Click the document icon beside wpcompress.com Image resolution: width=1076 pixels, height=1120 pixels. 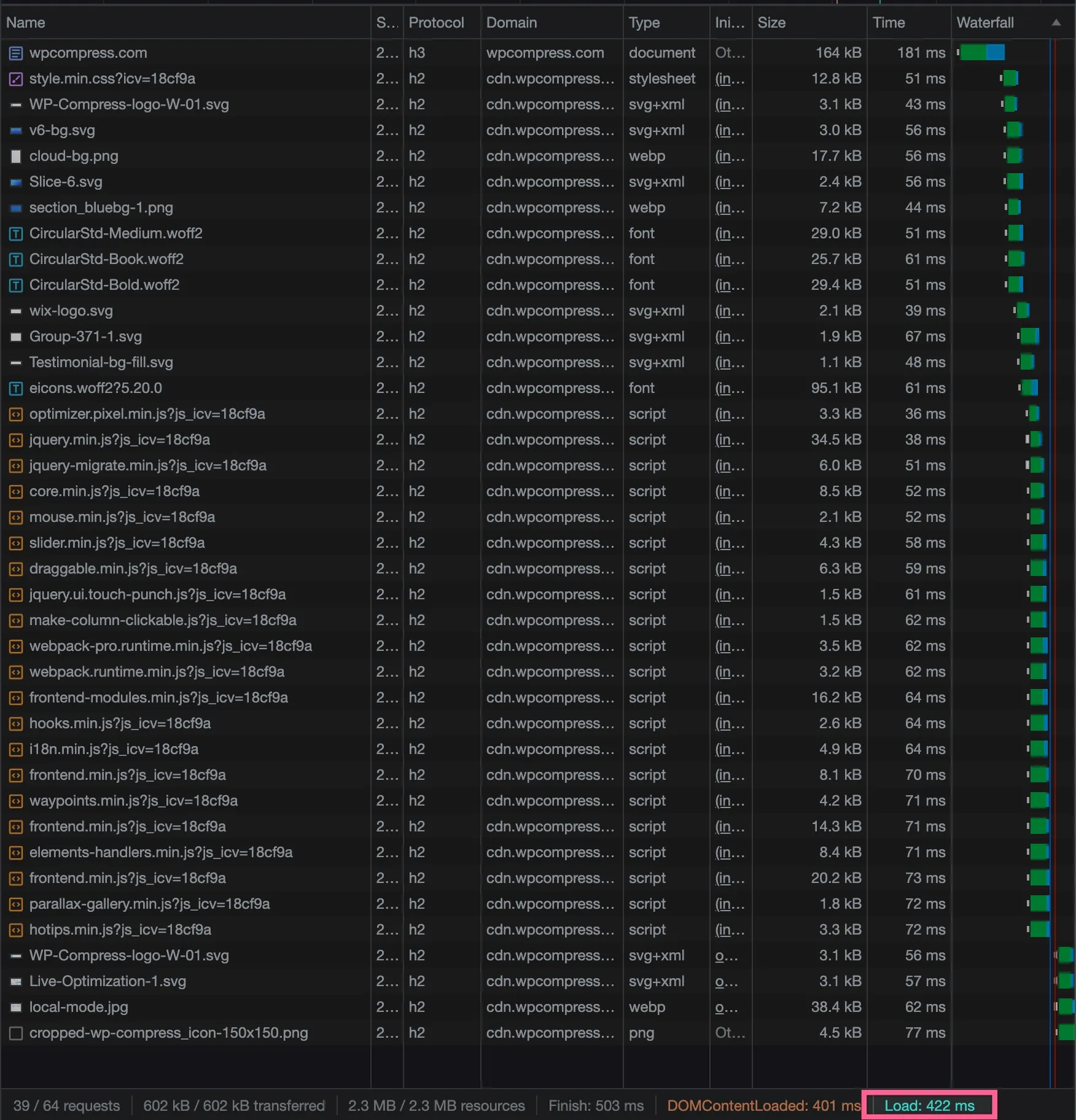16,53
